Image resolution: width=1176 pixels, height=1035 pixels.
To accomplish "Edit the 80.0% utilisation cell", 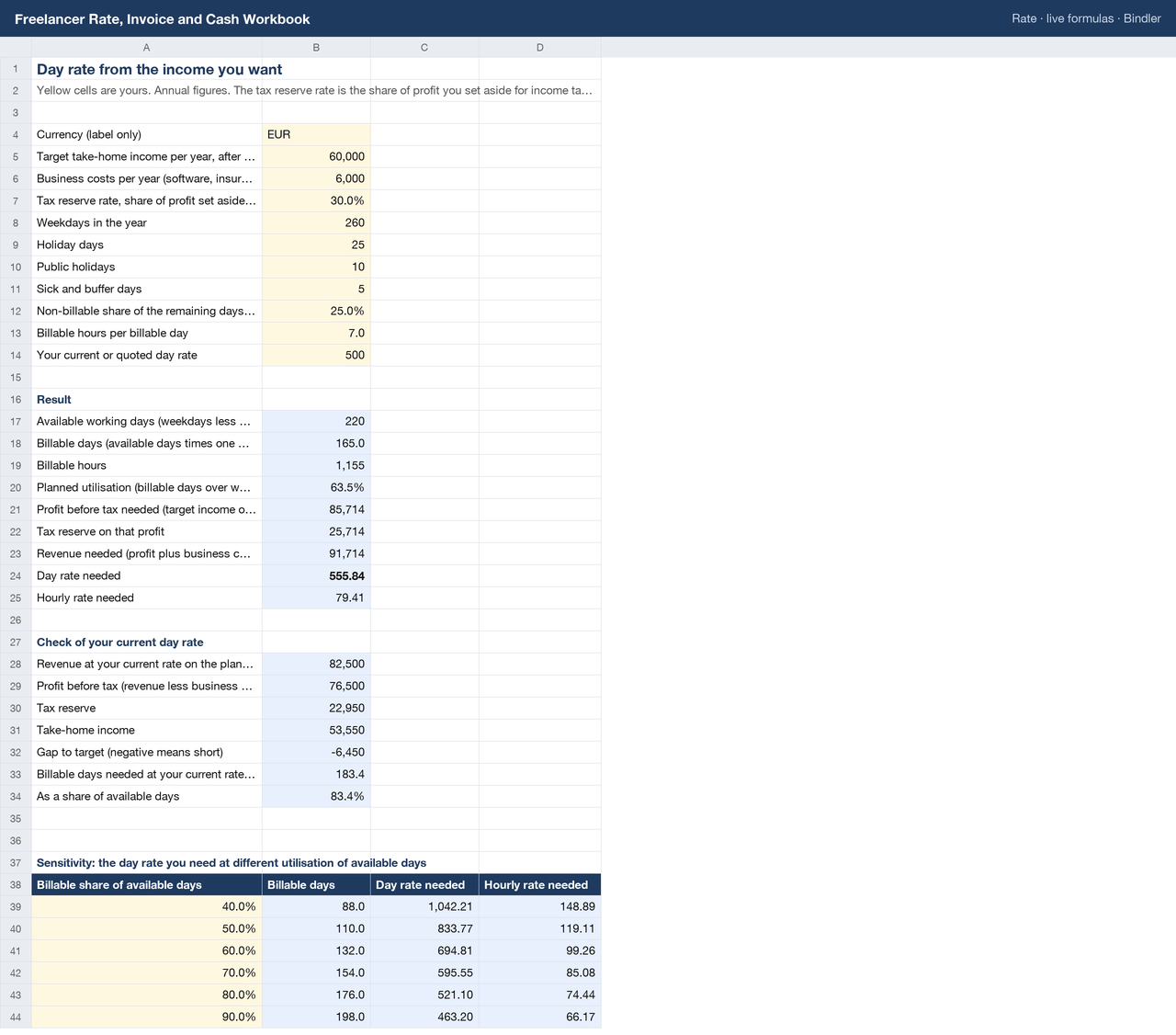I will click(x=147, y=995).
